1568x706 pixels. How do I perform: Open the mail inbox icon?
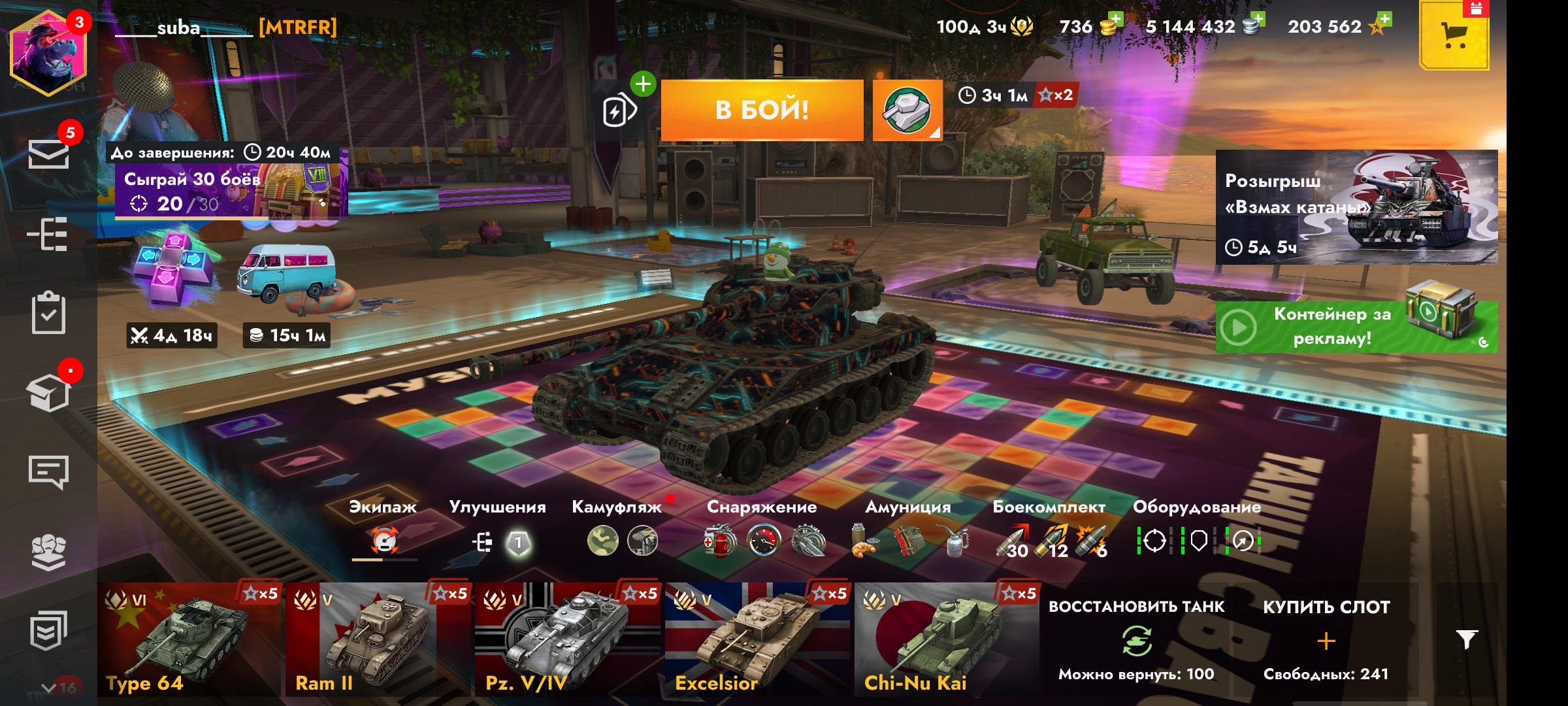[x=48, y=155]
